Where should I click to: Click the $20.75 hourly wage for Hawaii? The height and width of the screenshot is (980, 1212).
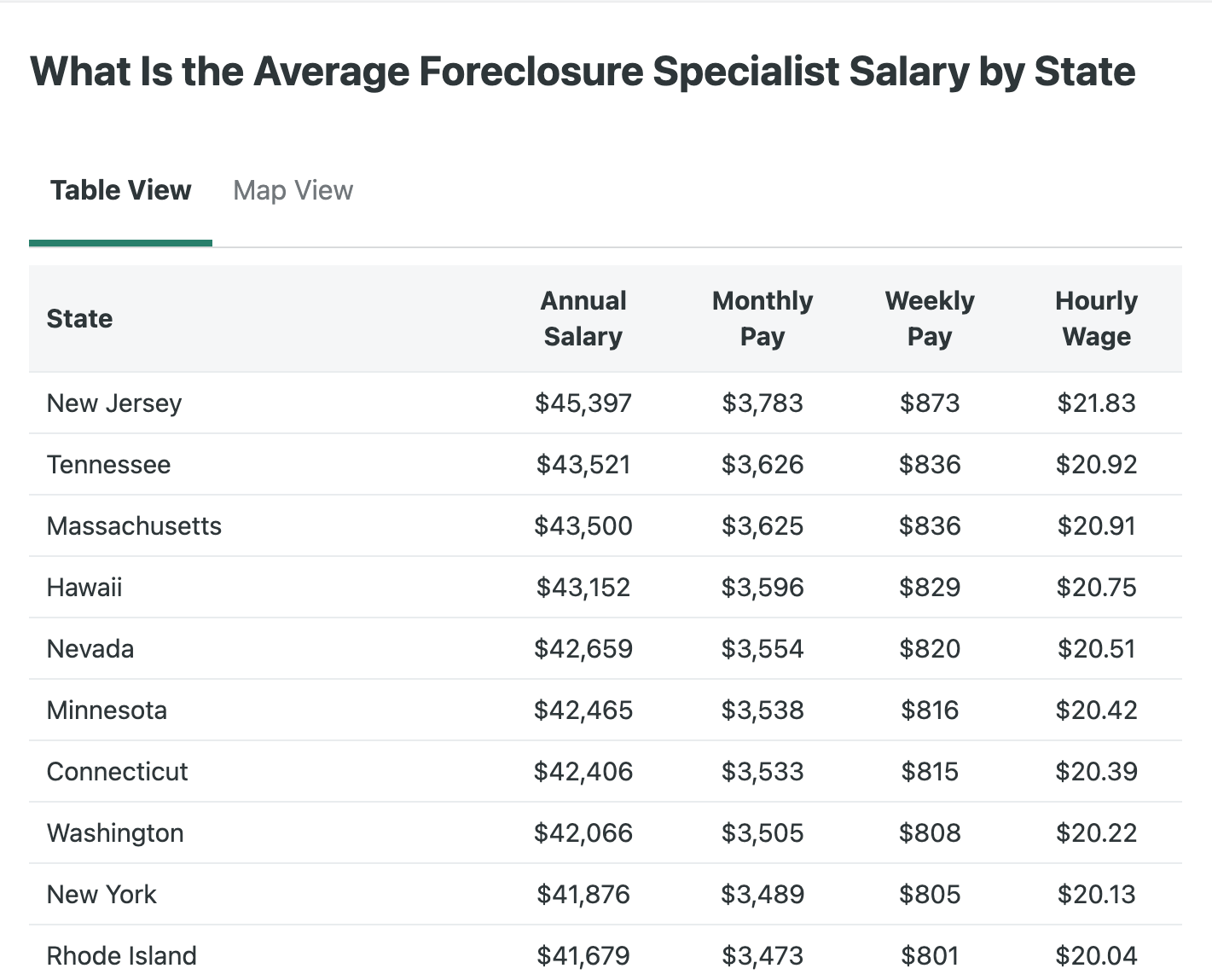1096,588
